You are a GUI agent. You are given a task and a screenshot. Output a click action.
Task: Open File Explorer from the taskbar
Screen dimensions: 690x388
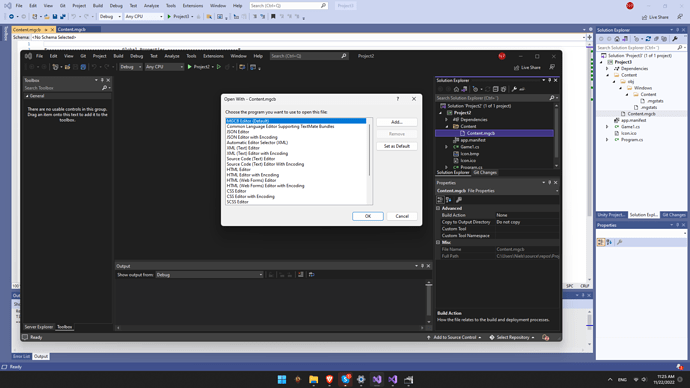pyautogui.click(x=313, y=380)
